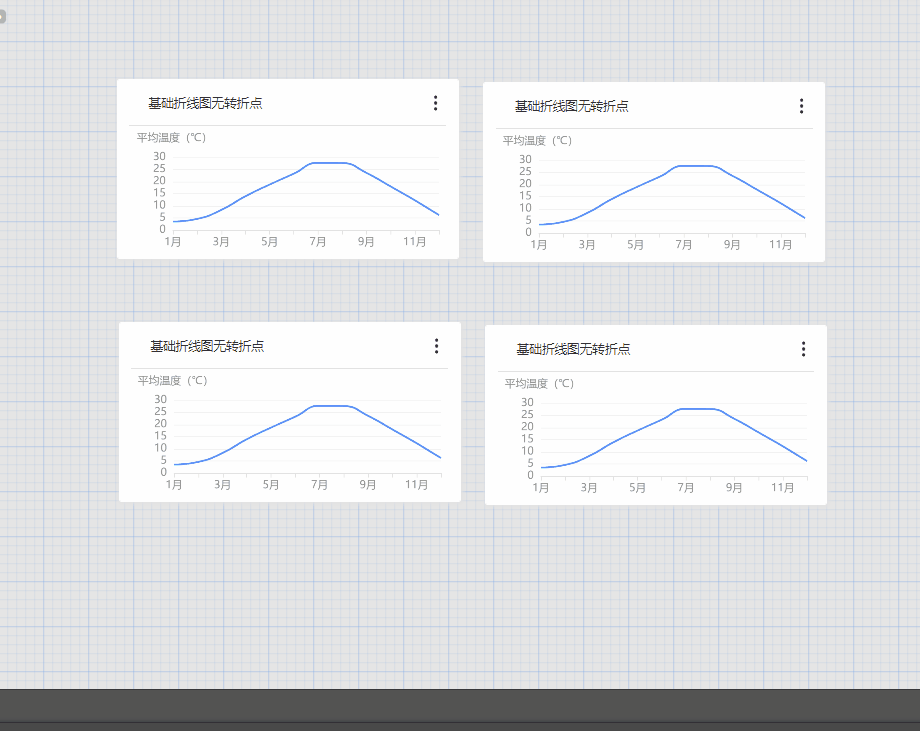920x731 pixels.
Task: Open three-dot menu on bottom-right chart card
Action: (x=803, y=349)
